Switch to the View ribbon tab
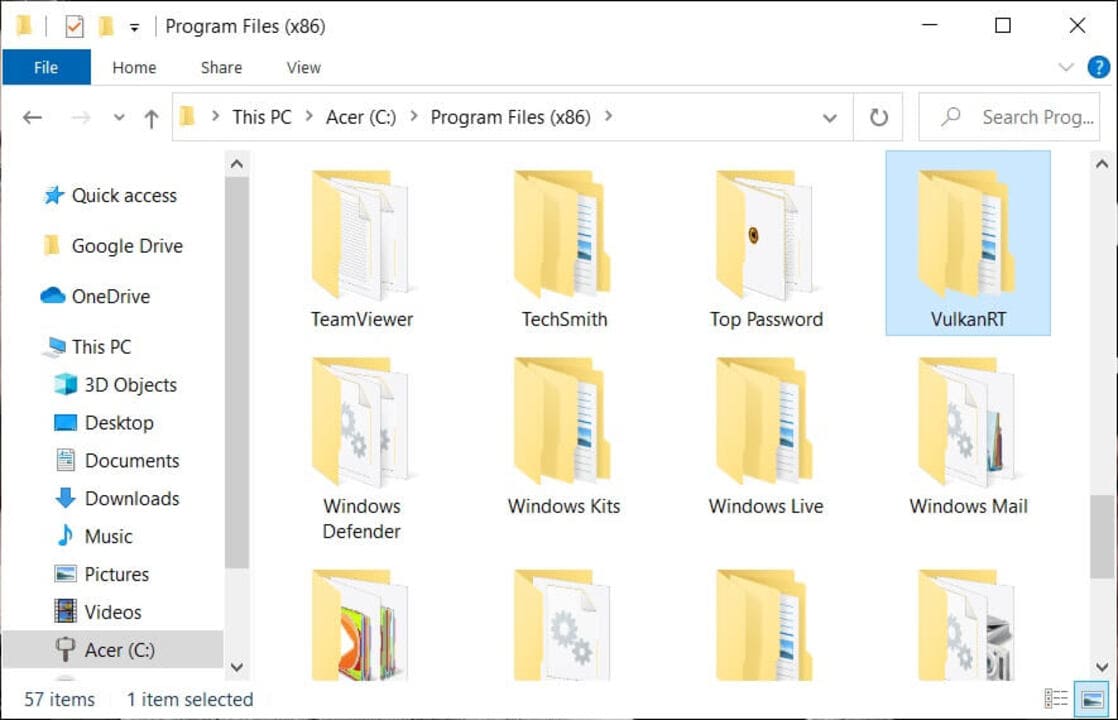This screenshot has height=720, width=1118. (x=303, y=67)
